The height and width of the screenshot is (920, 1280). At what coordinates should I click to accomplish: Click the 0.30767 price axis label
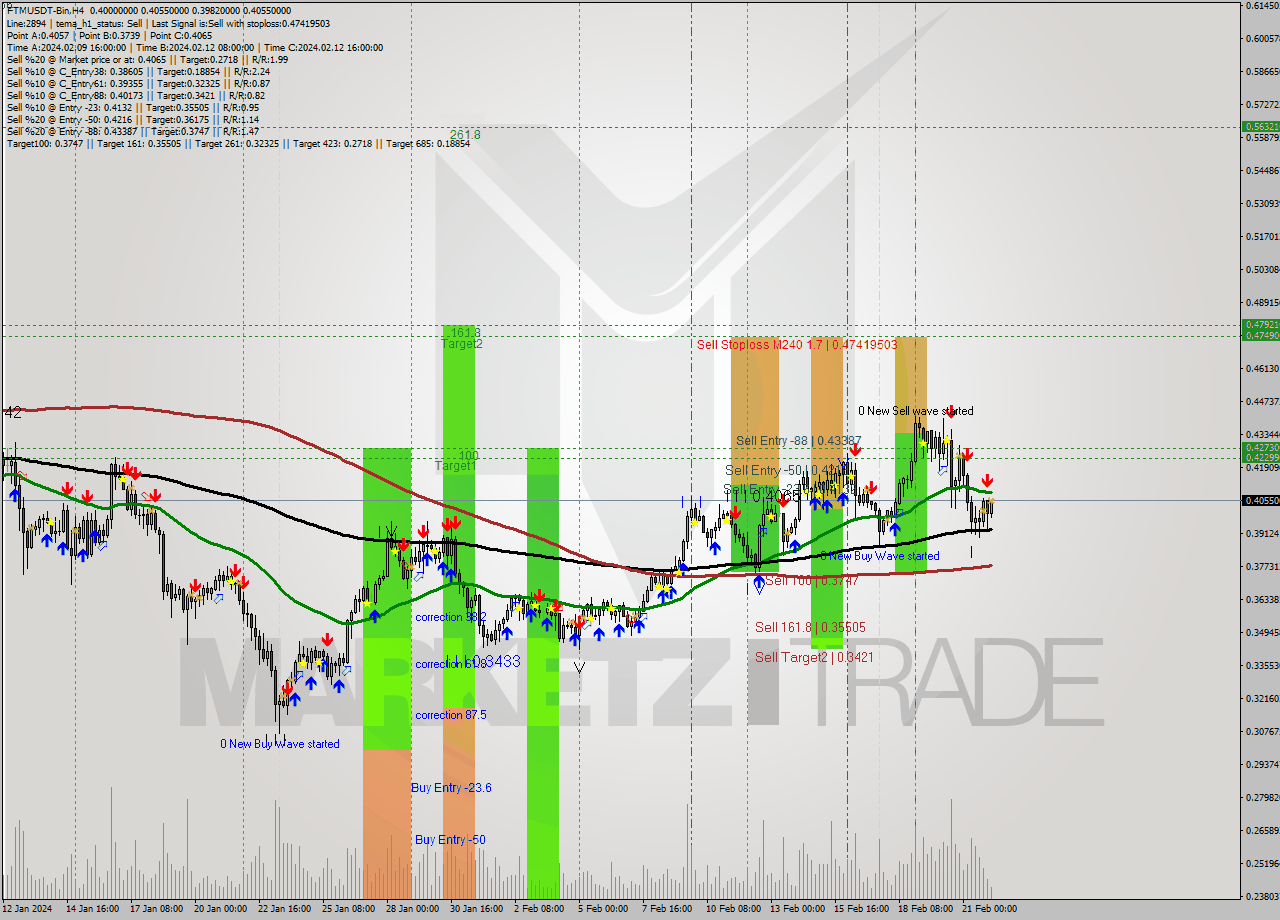[1262, 732]
